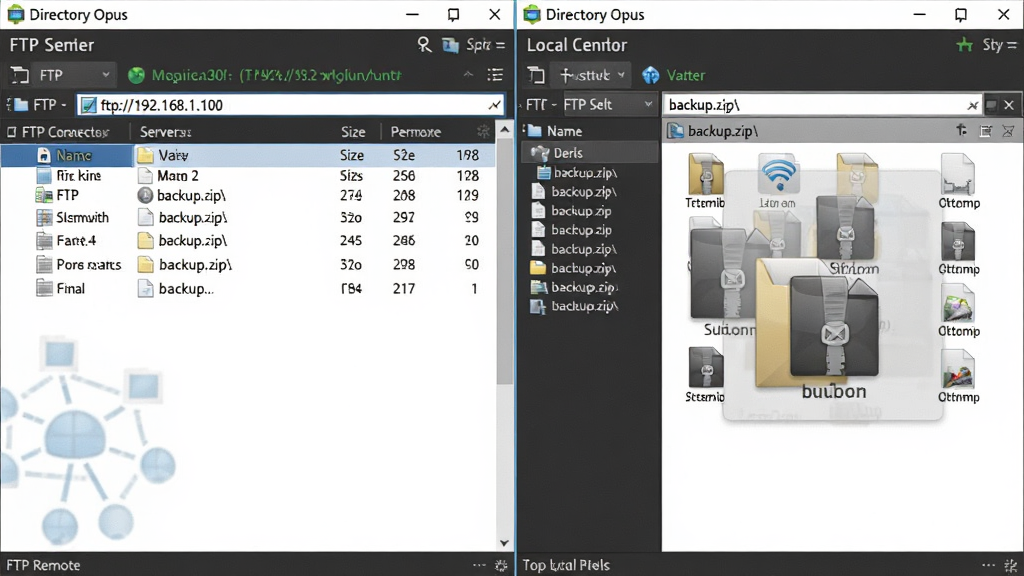1024x576 pixels.
Task: Open the Spiz menu in left window
Action: point(485,45)
